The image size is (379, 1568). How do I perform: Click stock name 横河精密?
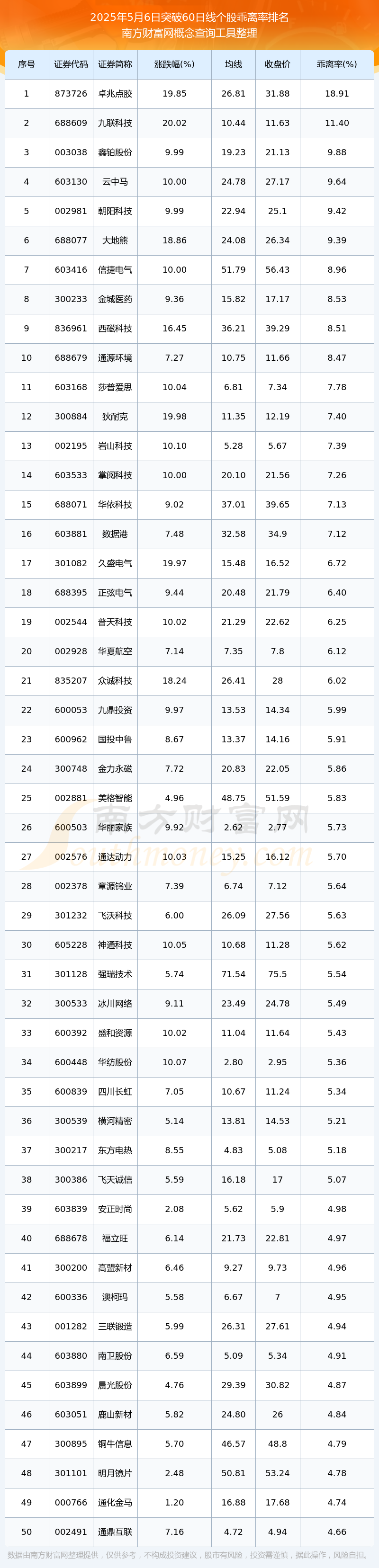[115, 1121]
